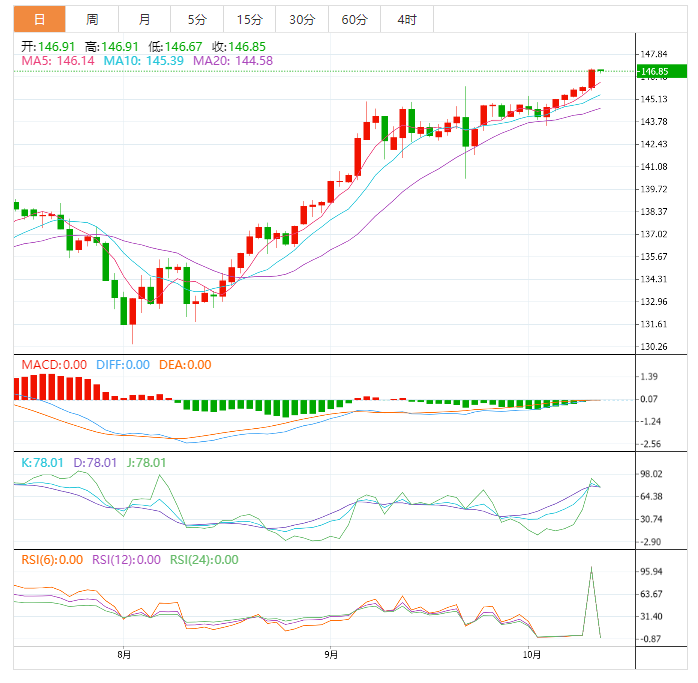Click the RSI(12):0.00 label
698x683 pixels.
coord(126,560)
